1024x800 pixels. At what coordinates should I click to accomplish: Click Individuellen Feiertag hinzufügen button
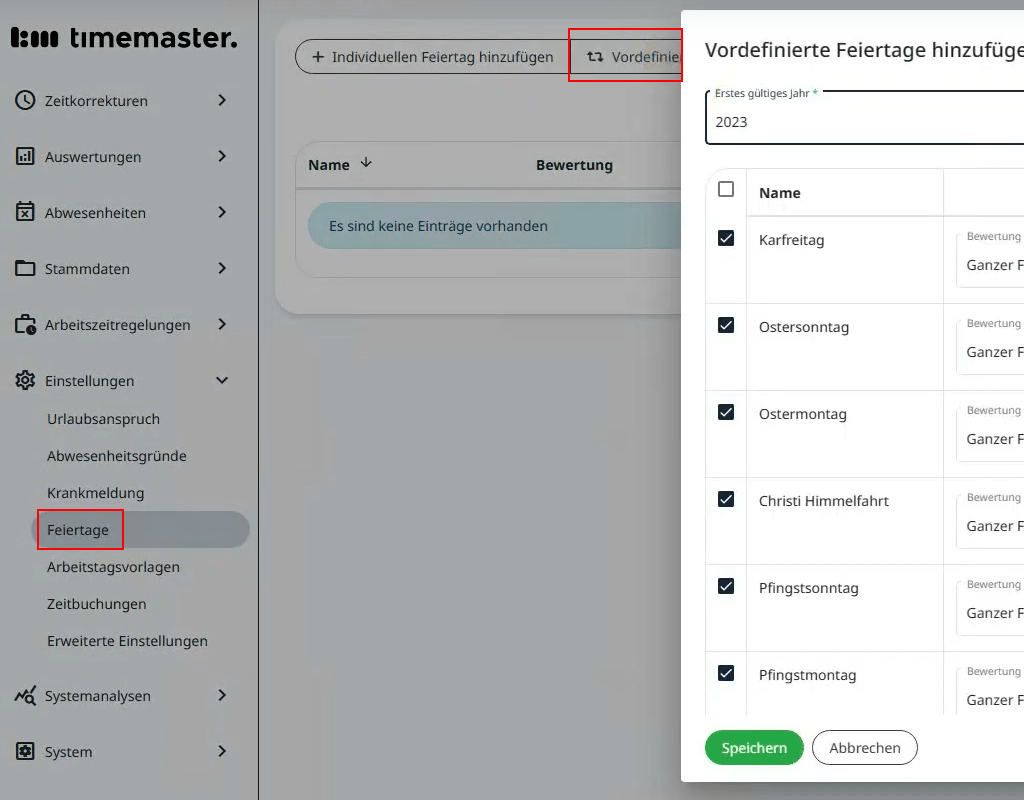[x=431, y=57]
